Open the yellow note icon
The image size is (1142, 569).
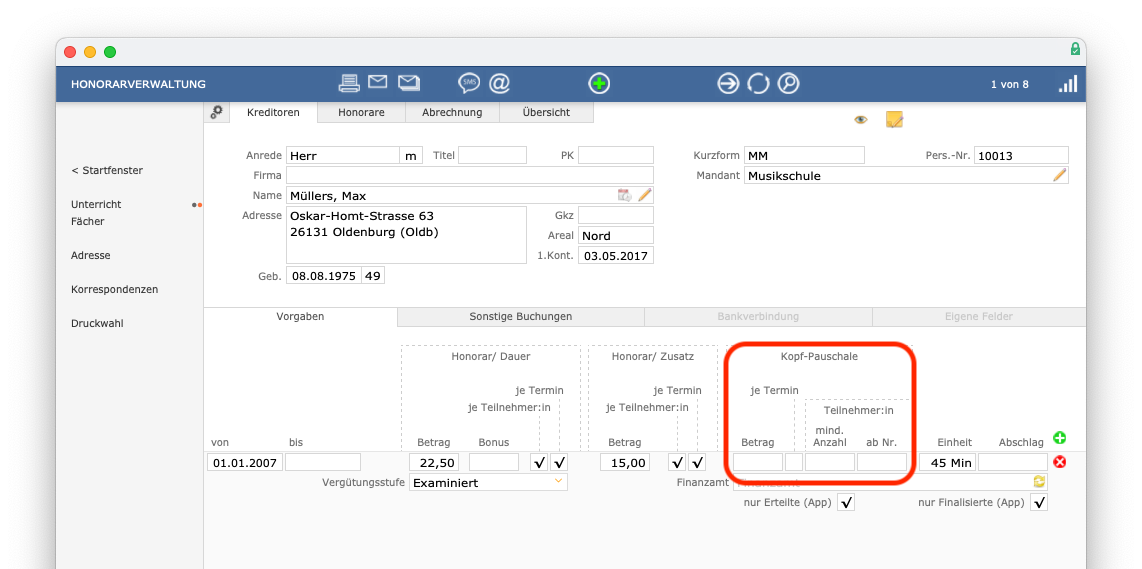tap(894, 120)
